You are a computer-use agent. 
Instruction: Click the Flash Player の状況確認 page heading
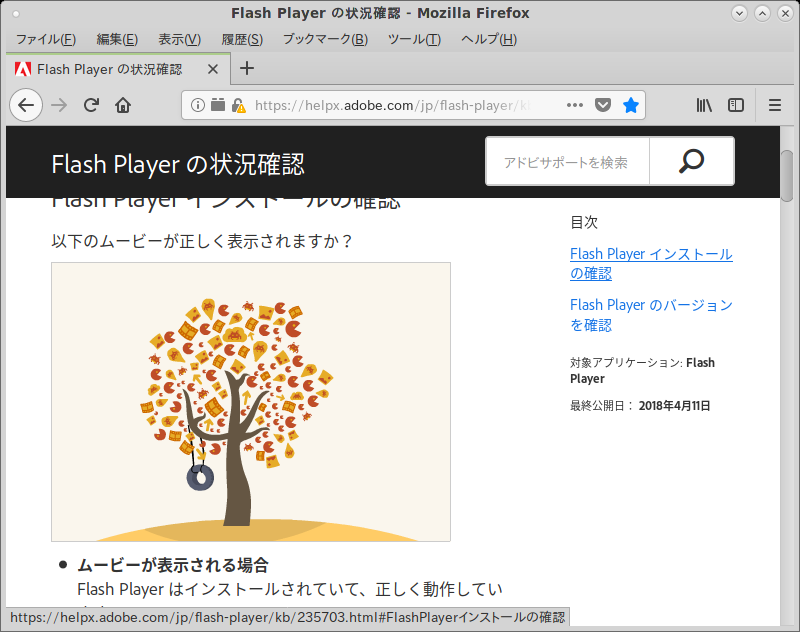click(178, 164)
